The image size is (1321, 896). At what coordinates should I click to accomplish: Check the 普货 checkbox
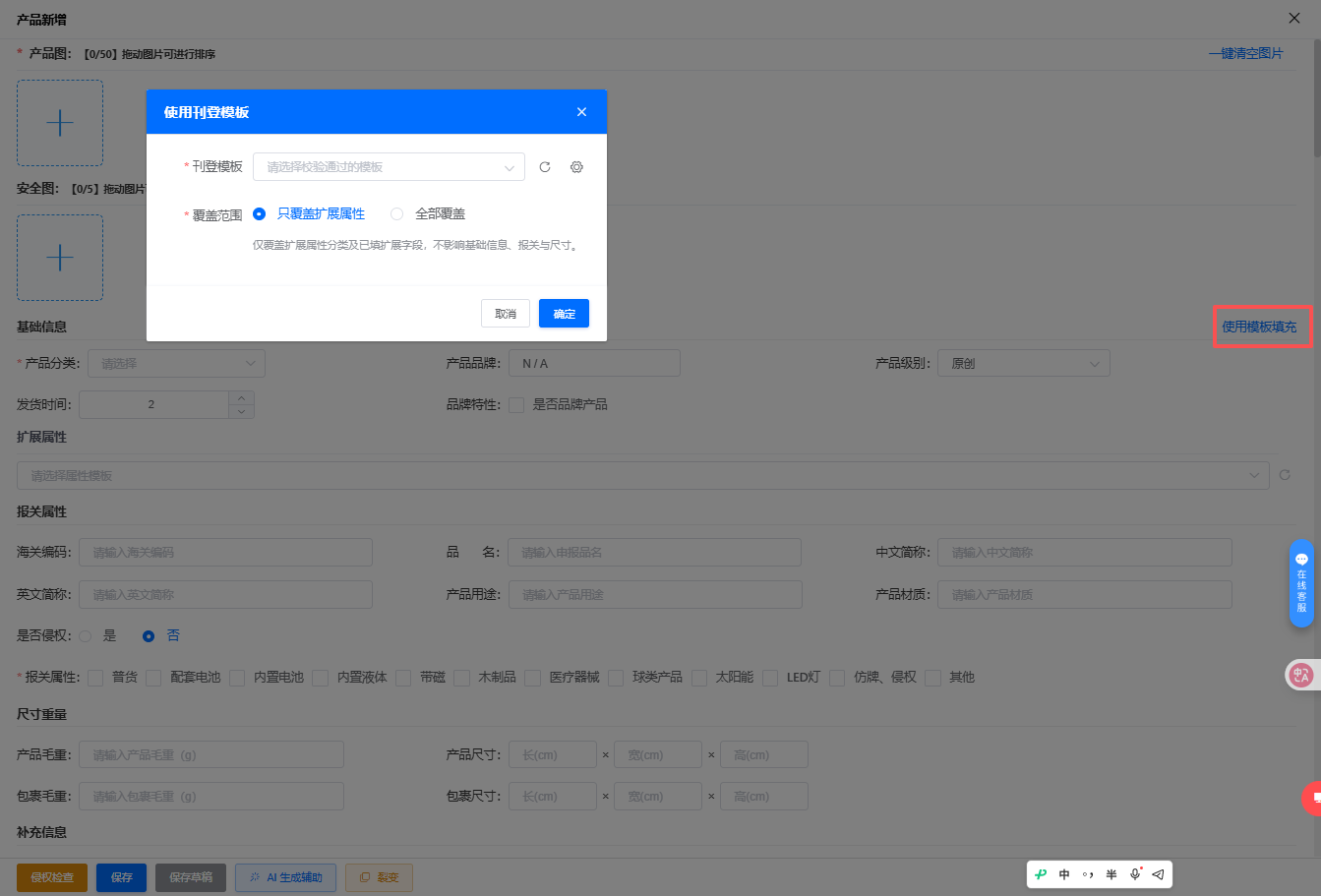95,678
